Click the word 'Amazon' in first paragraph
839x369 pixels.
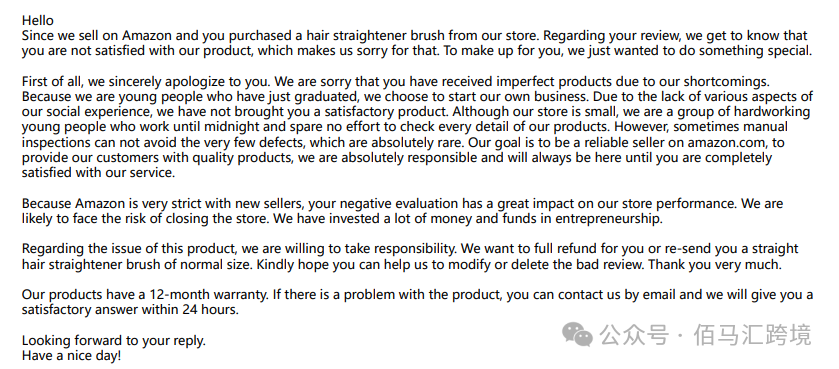click(x=147, y=36)
